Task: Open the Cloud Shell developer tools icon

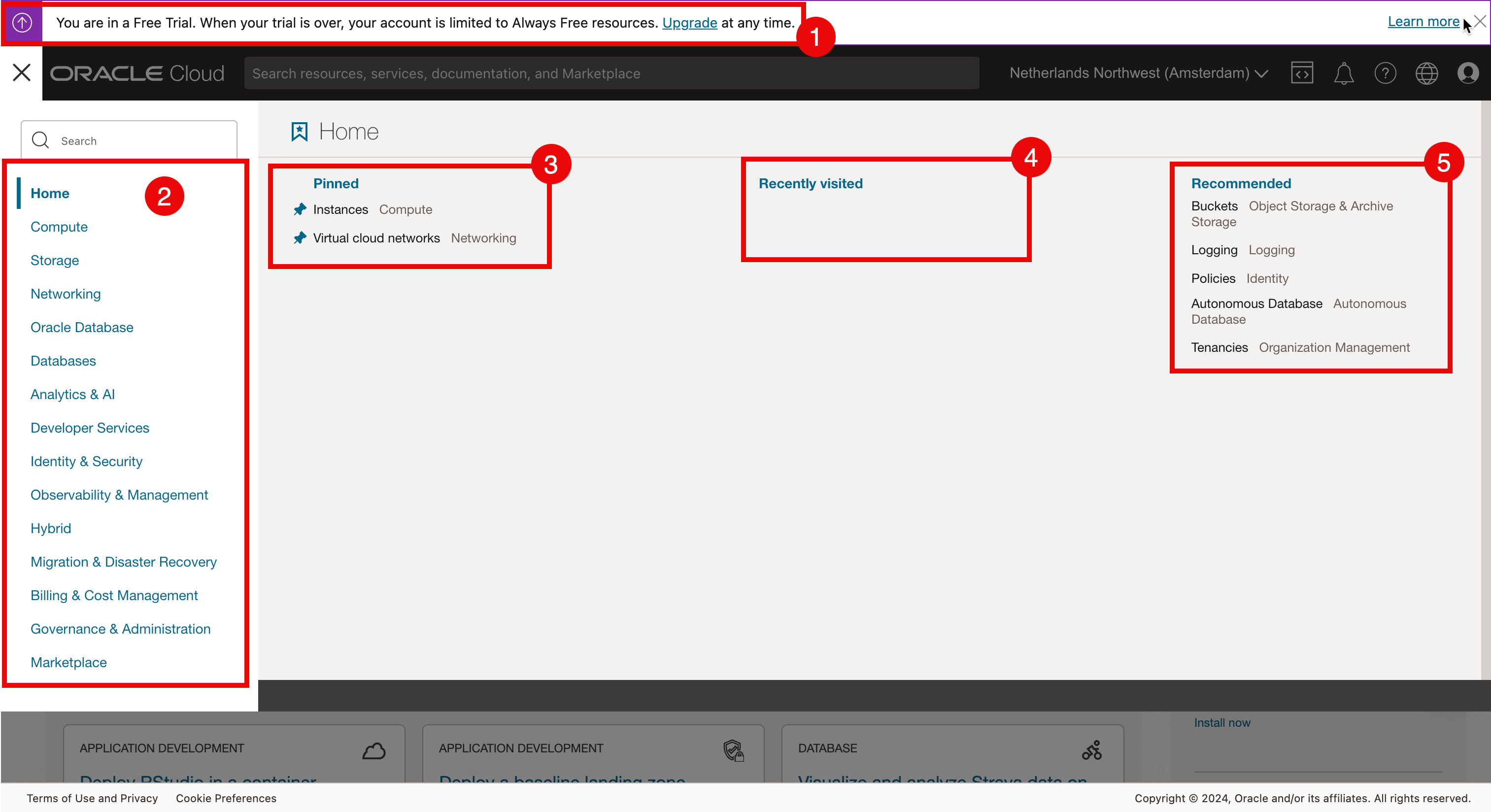Action: coord(1301,73)
